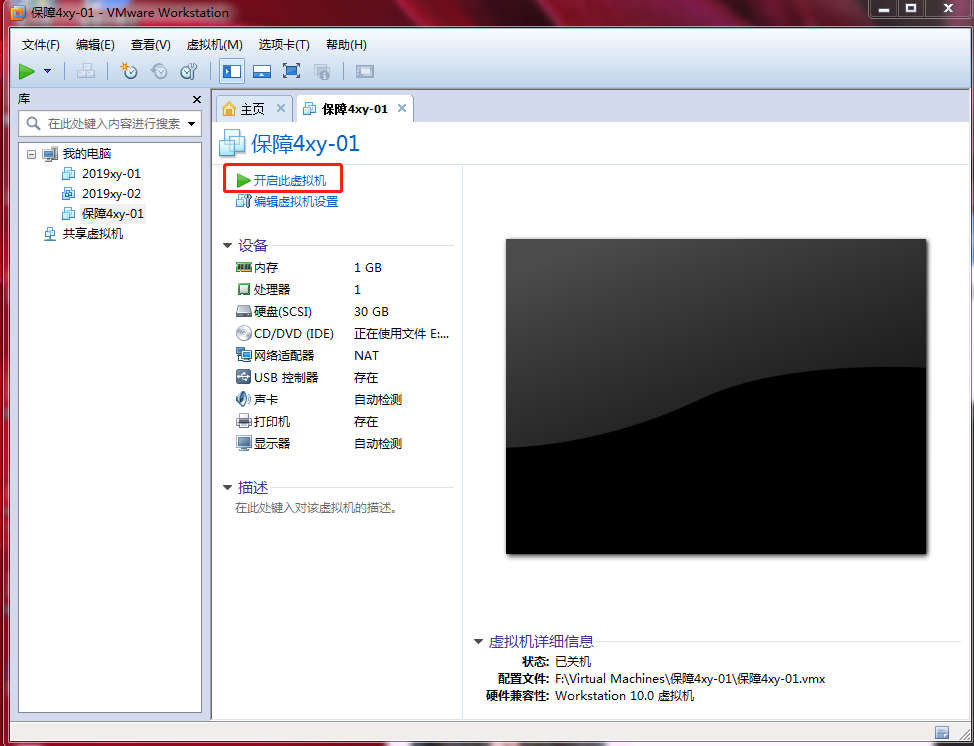
Task: Close the 库 library panel
Action: tap(197, 99)
